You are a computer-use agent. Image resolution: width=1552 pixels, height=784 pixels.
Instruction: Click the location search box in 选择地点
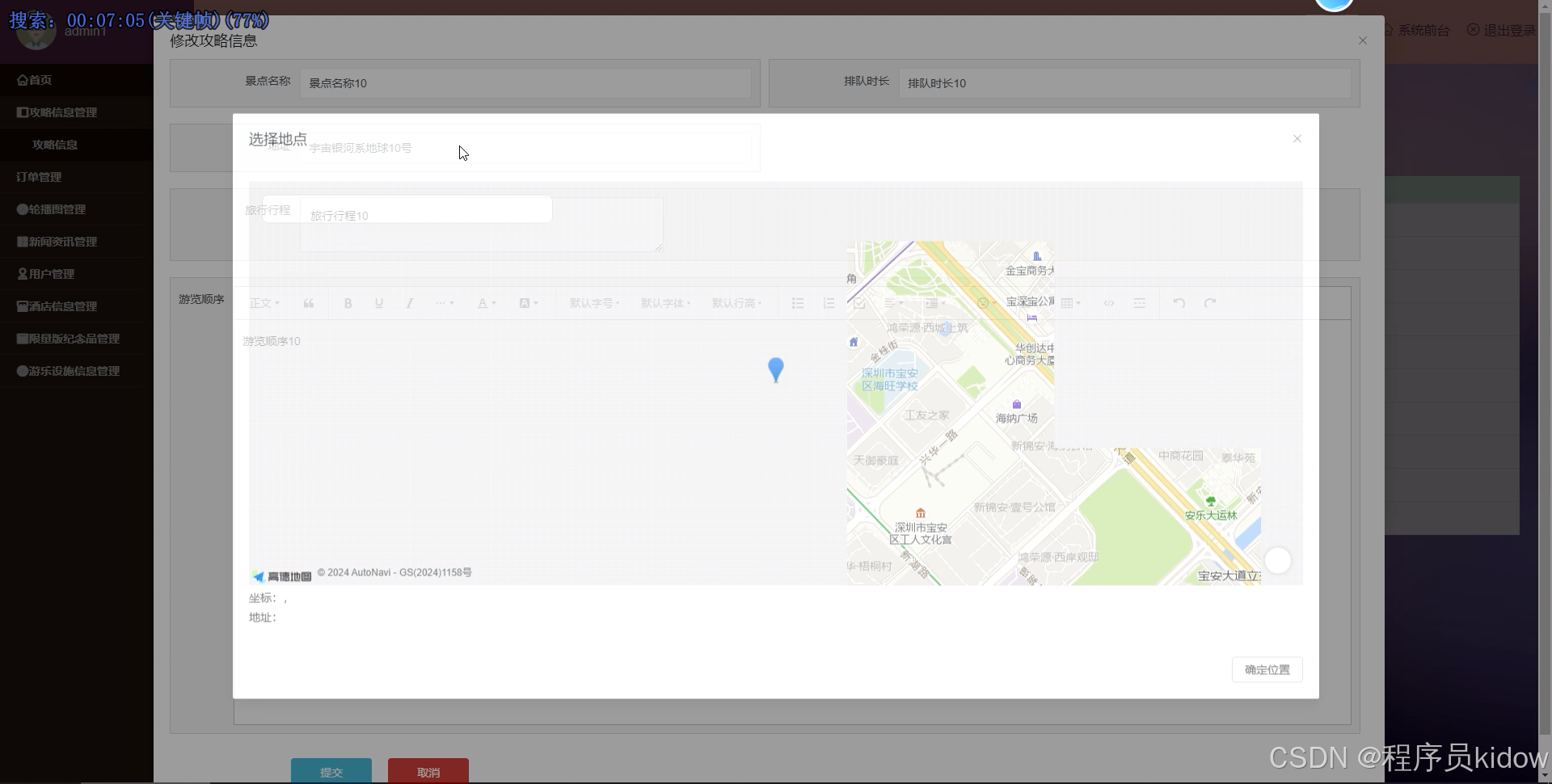pos(407,209)
